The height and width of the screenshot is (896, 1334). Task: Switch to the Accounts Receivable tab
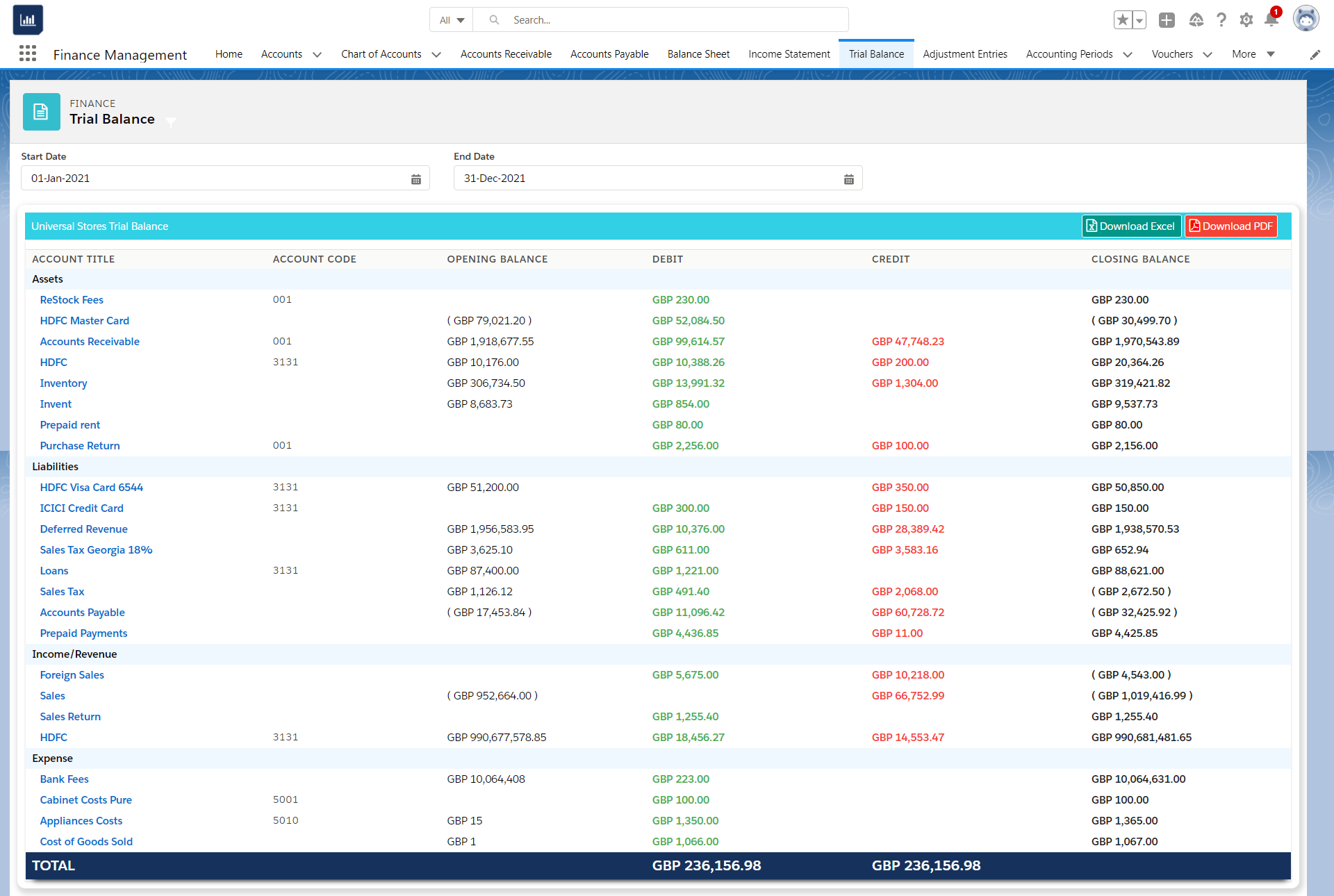click(506, 54)
